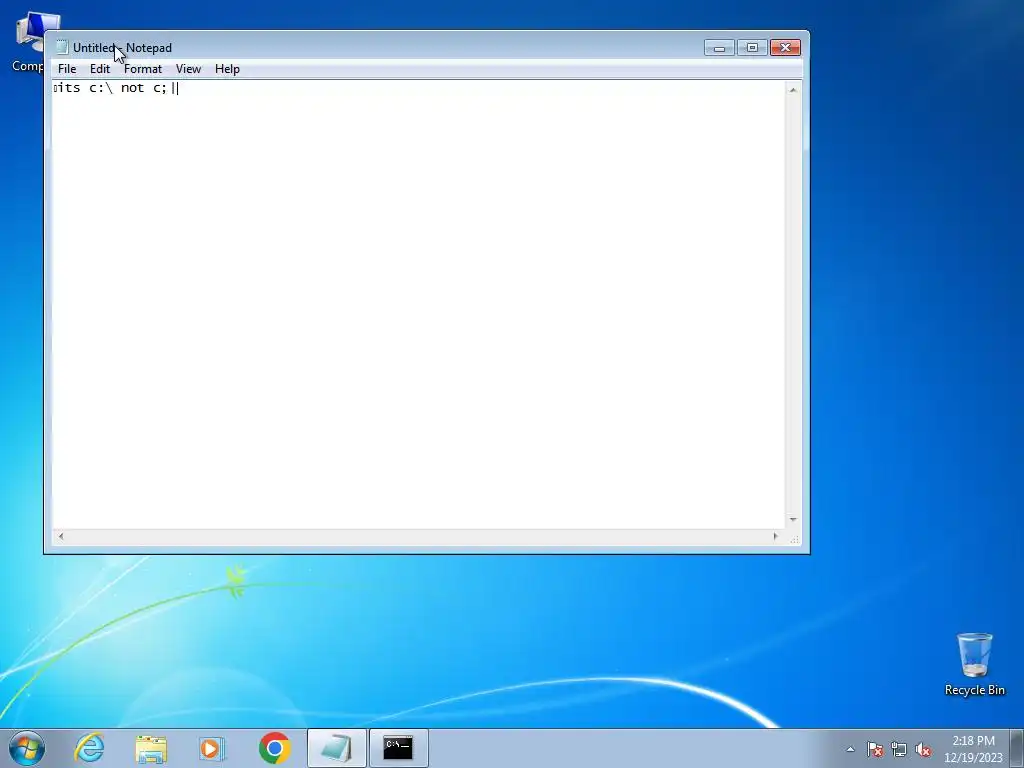This screenshot has width=1024, height=768.
Task: Show hidden system tray icons
Action: coord(850,750)
